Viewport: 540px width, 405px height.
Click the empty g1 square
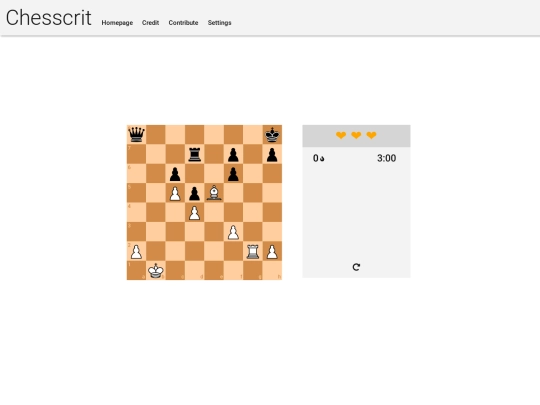click(253, 270)
